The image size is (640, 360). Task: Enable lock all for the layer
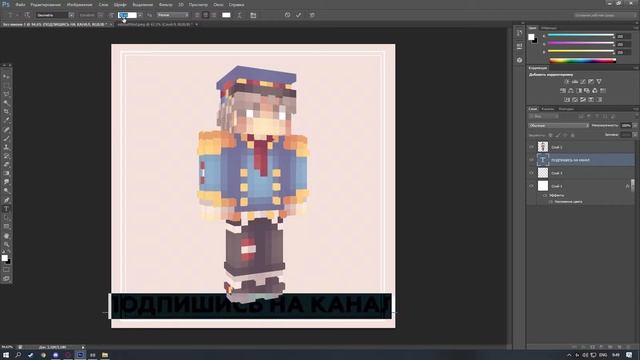(x=573, y=135)
